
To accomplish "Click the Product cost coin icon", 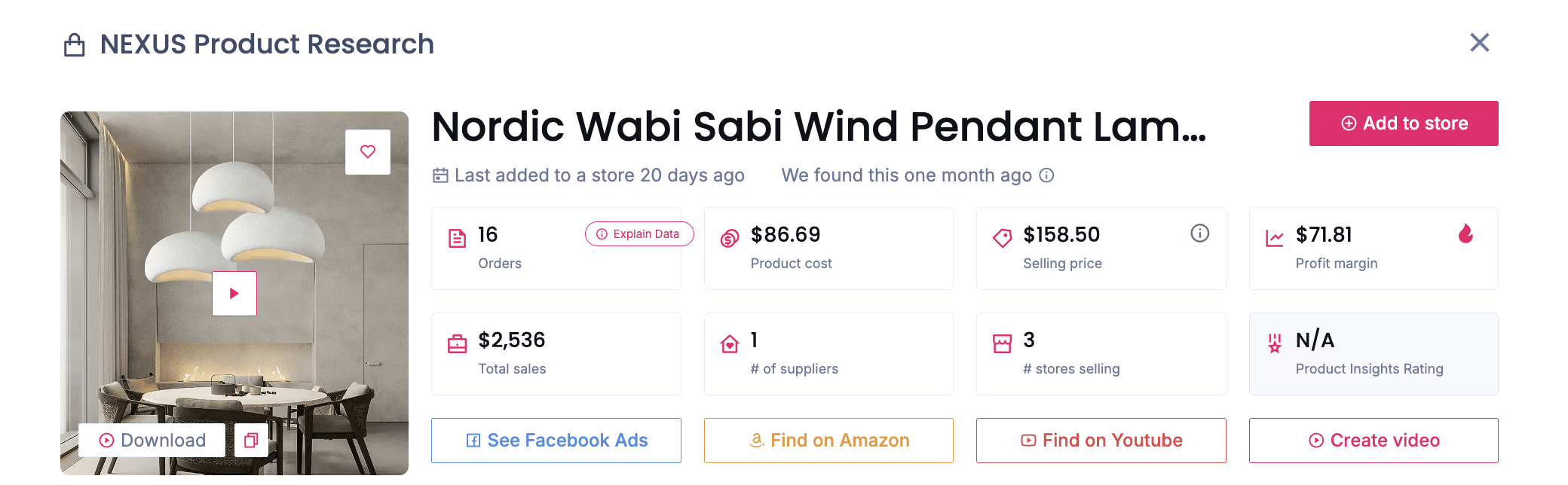I will coord(730,239).
